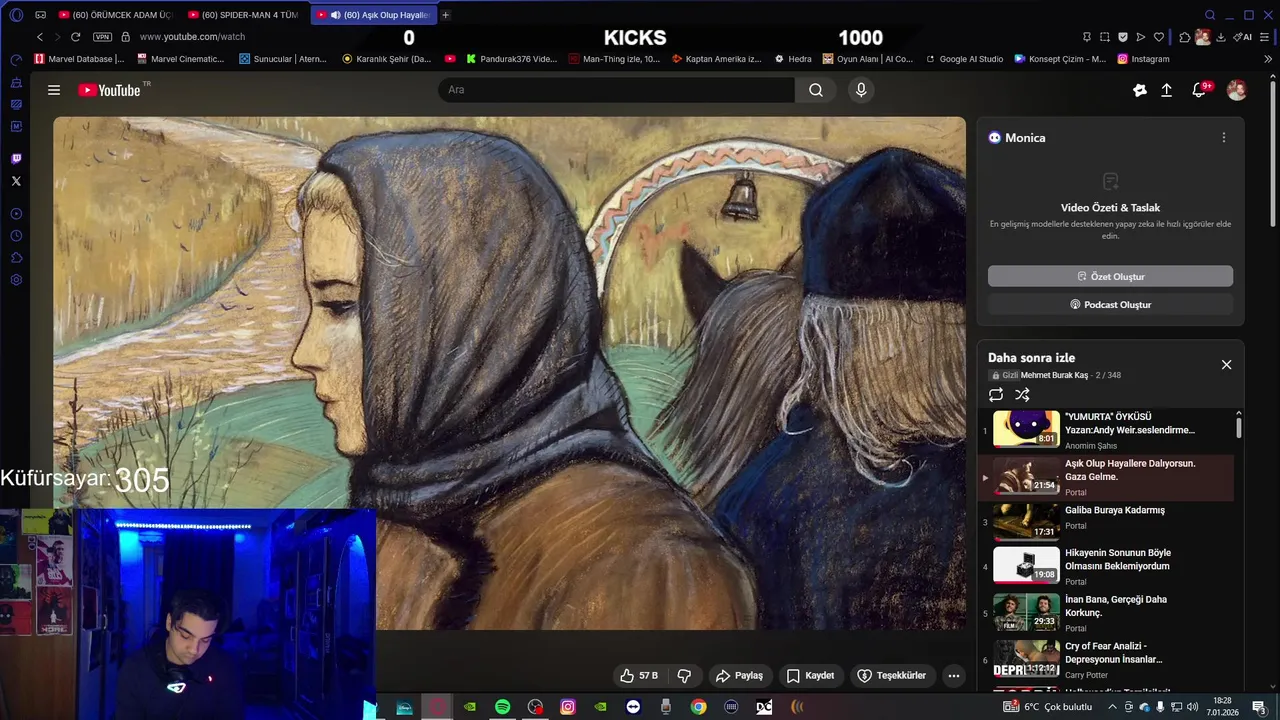
Task: Open browser extensions puzzle icon
Action: [1184, 37]
